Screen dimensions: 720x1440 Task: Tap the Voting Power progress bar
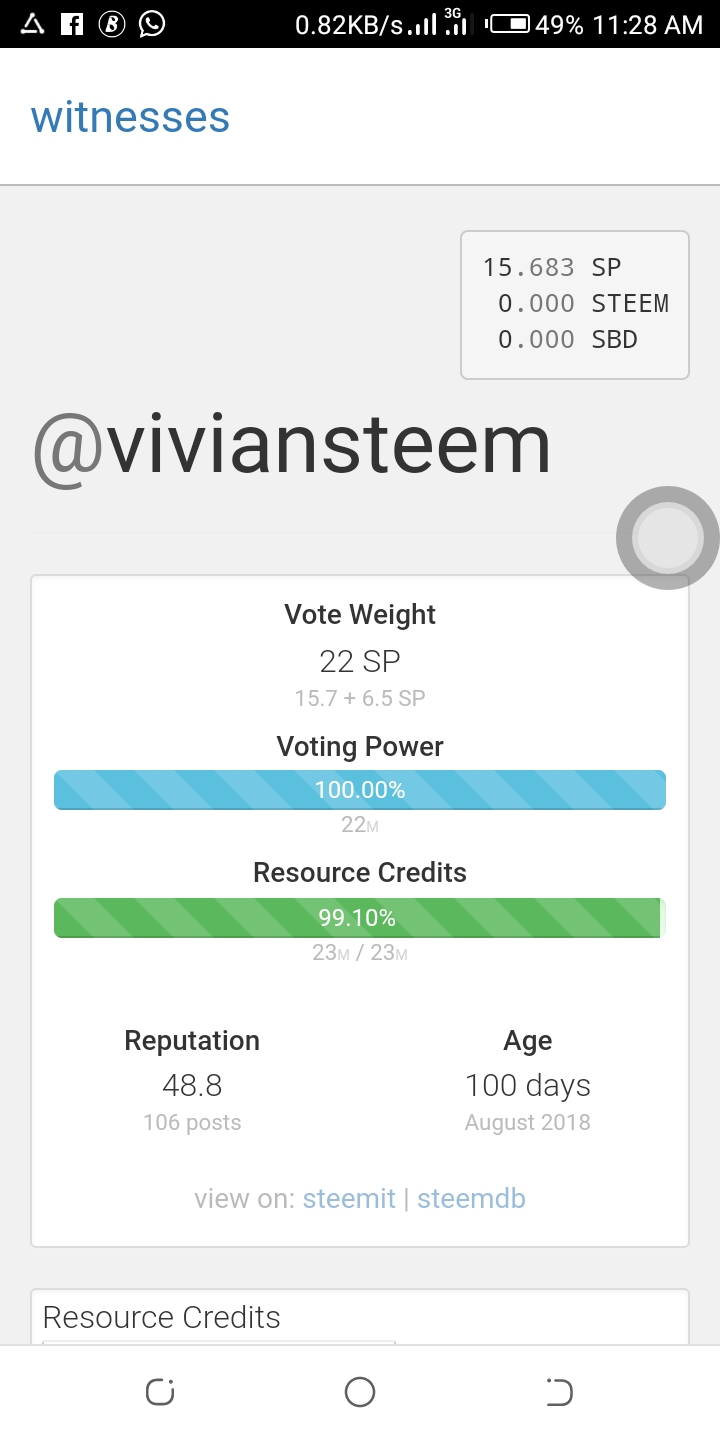pos(360,790)
